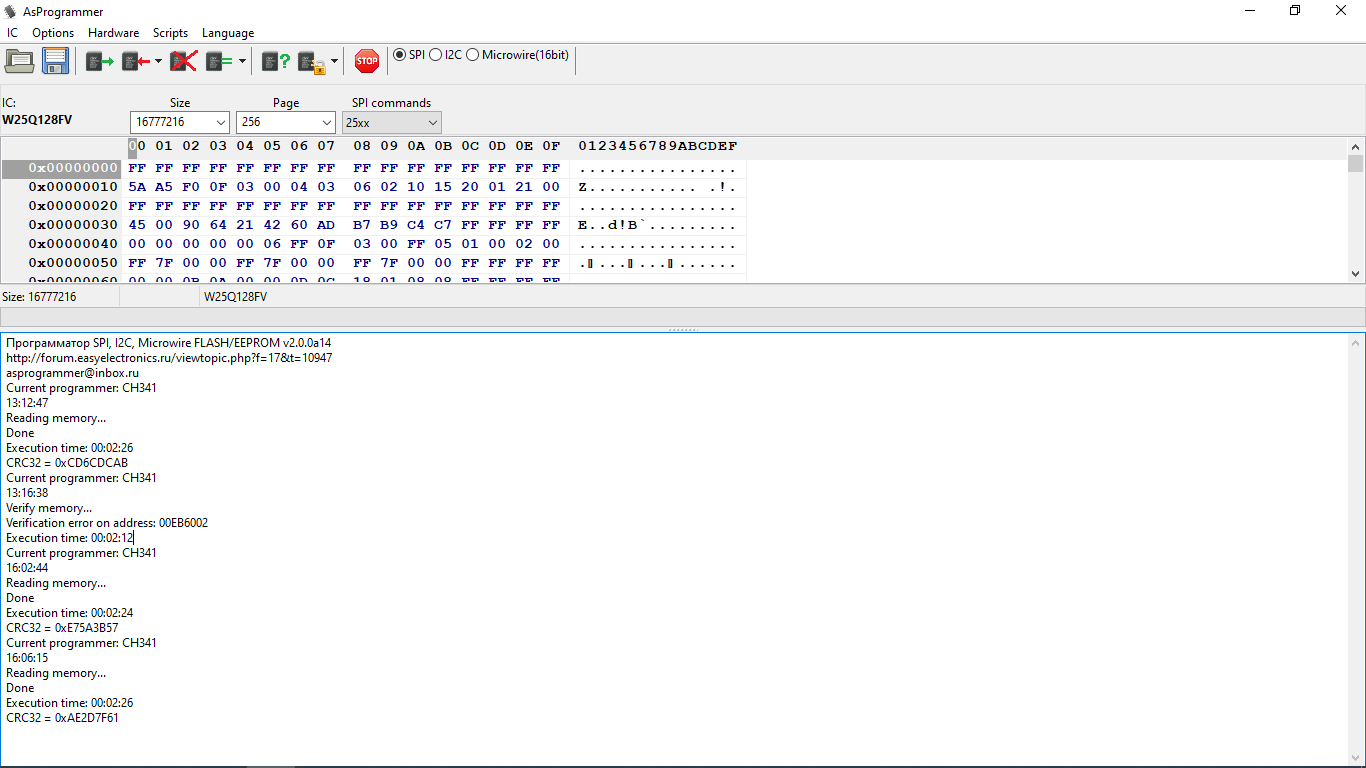Viewport: 1366px width, 768px height.
Task: Click the forum.easyelectronics.ru URL in the log
Action: [x=169, y=358]
